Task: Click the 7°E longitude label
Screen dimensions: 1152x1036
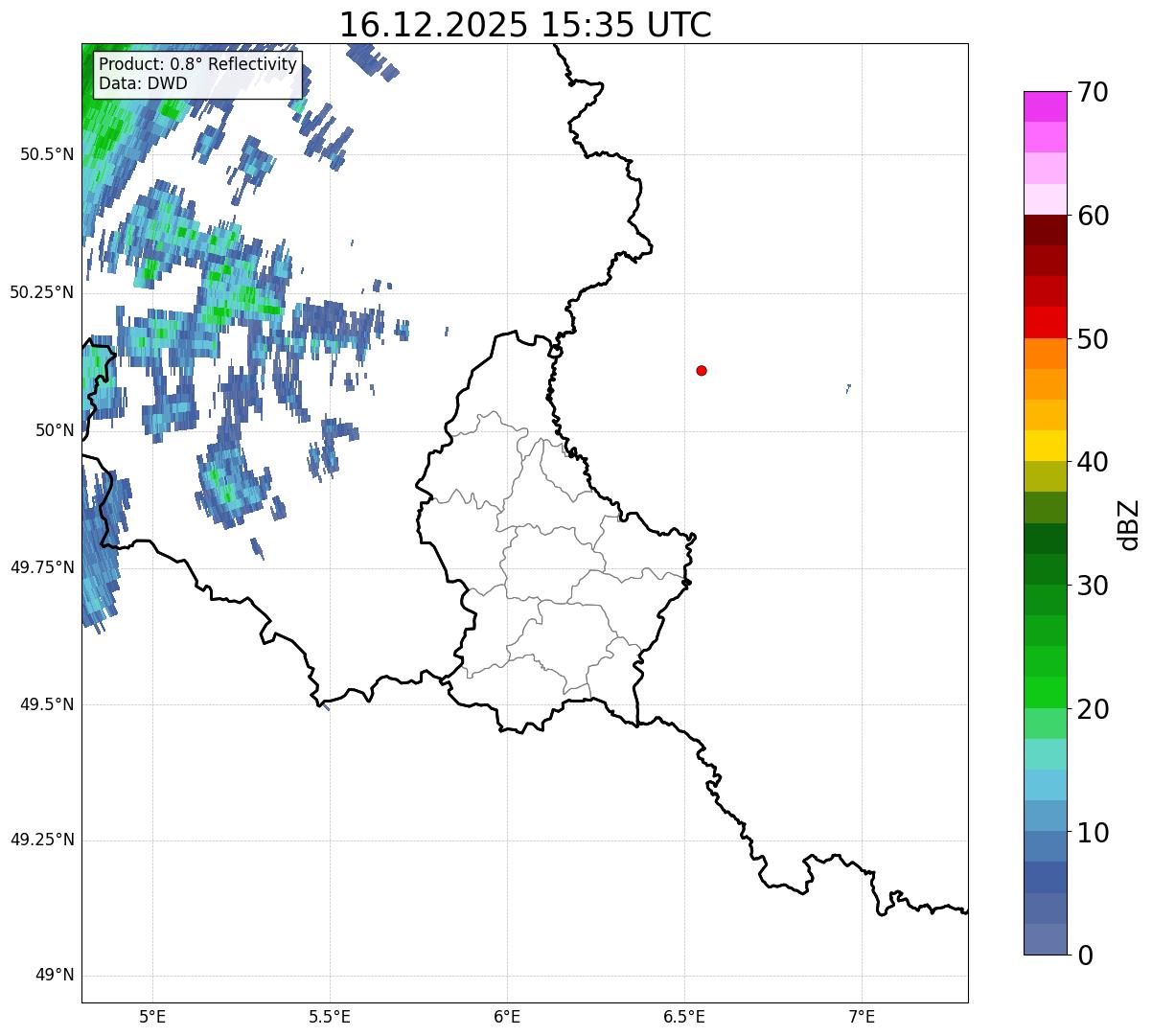Action: 862,1017
